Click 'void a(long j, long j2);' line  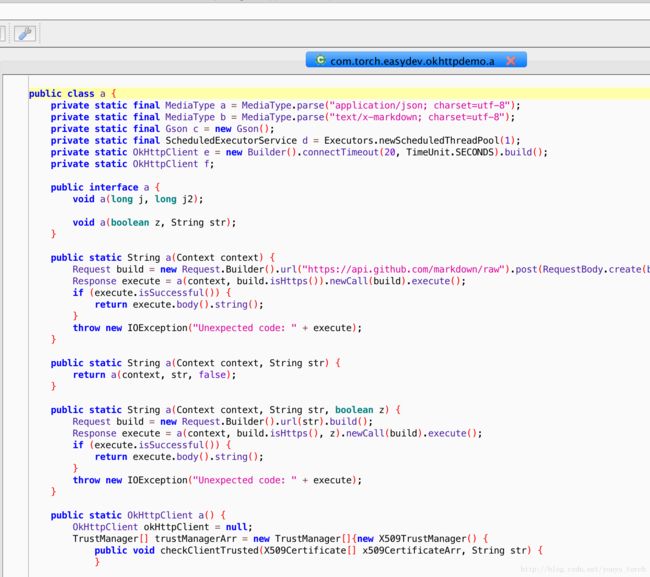(138, 199)
